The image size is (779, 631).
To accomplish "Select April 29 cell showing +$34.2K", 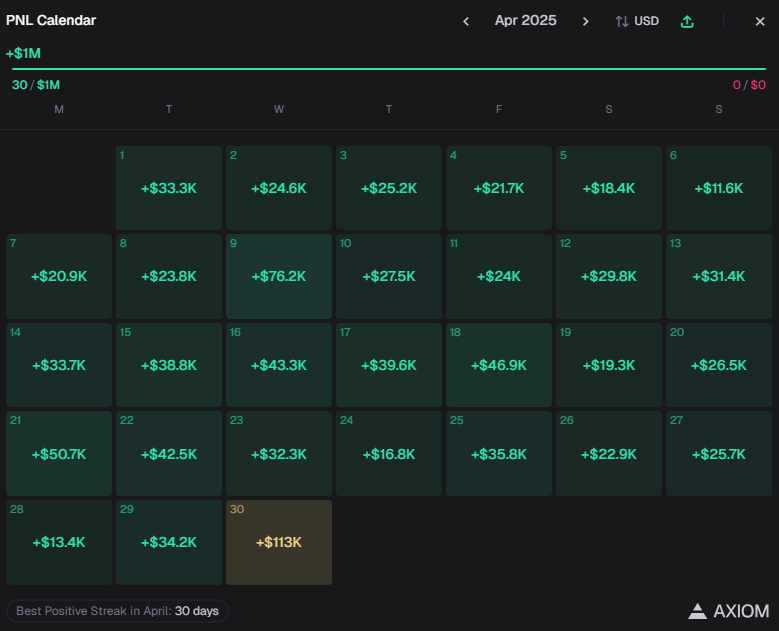I will pos(169,543).
